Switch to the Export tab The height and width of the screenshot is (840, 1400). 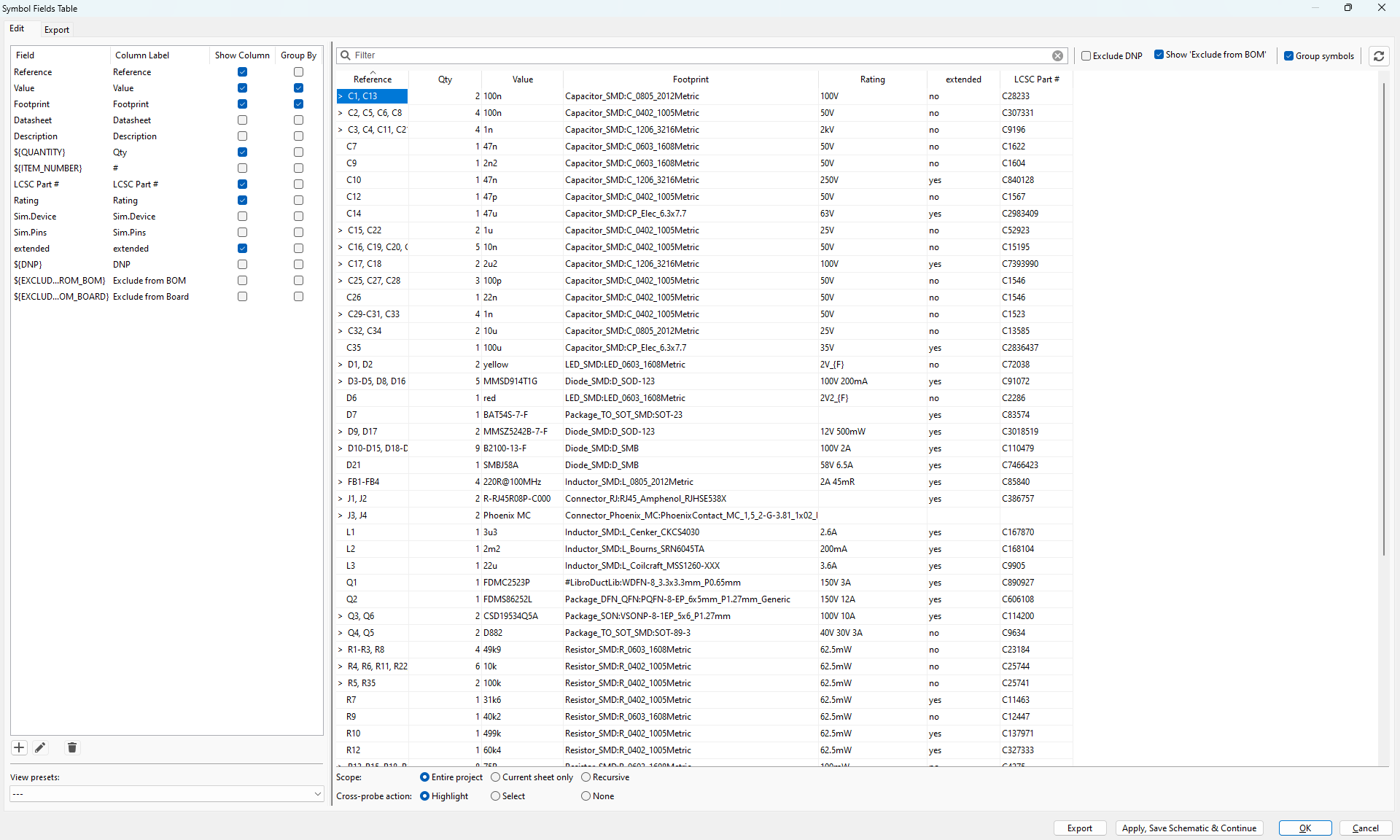tap(56, 30)
